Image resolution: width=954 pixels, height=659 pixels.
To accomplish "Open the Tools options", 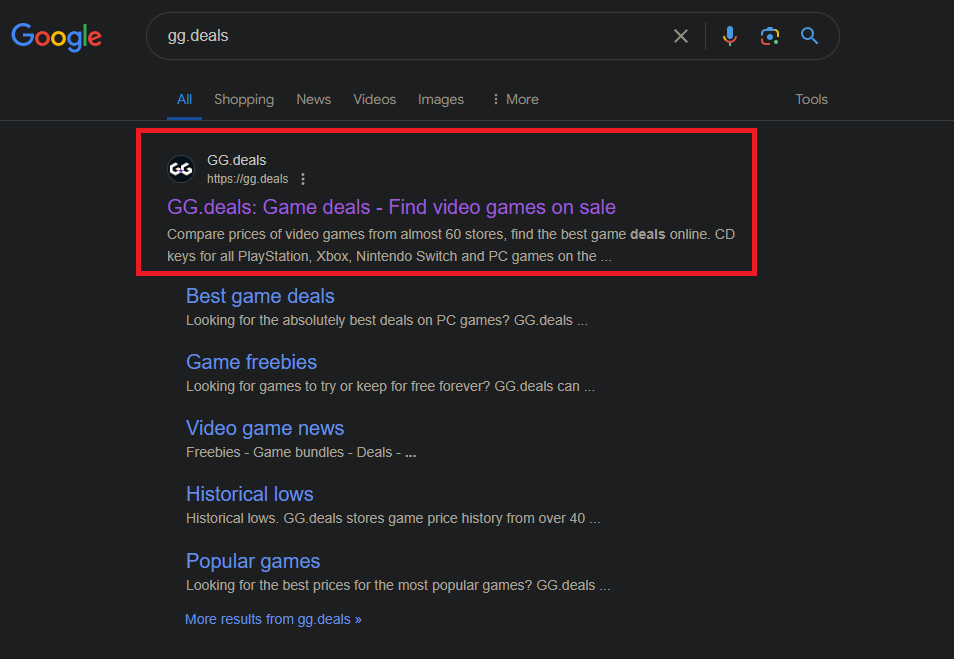I will [811, 99].
